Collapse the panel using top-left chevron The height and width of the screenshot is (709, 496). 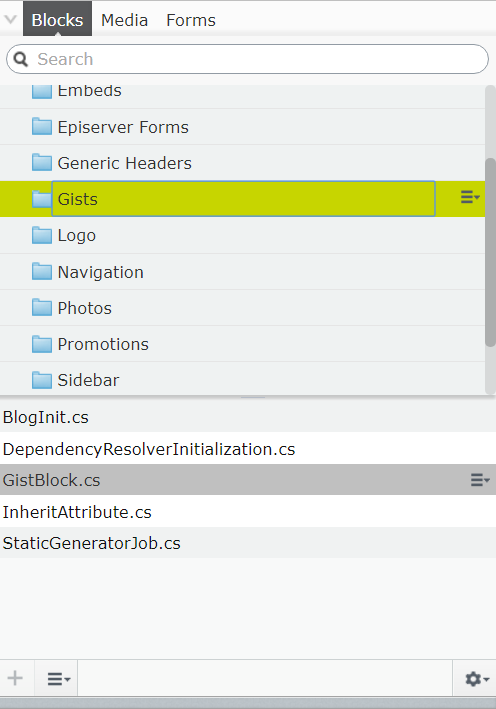[x=10, y=19]
